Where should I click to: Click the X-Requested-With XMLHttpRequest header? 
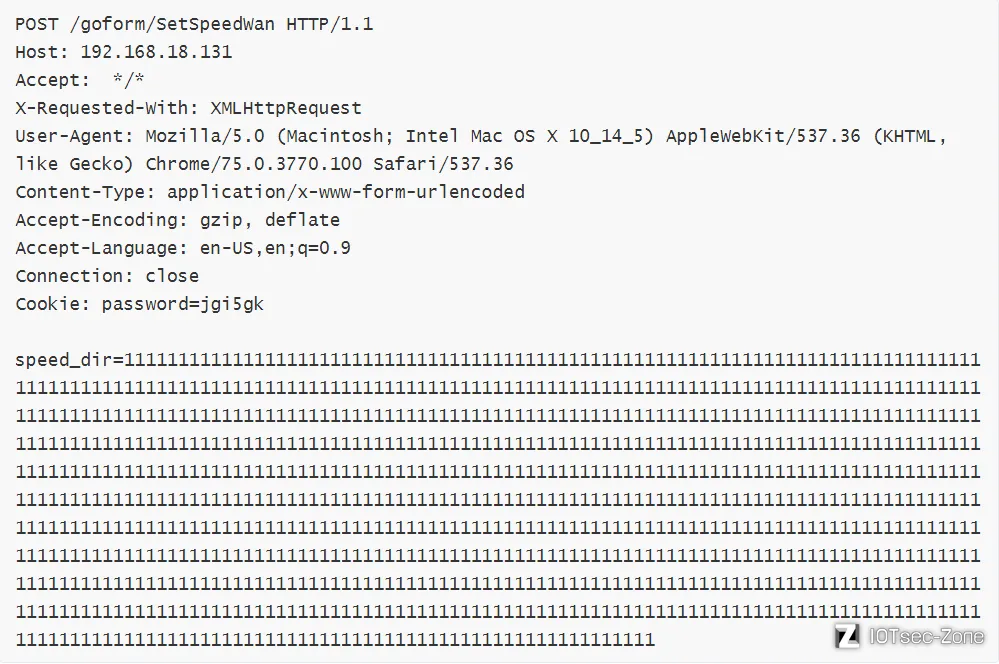point(189,108)
